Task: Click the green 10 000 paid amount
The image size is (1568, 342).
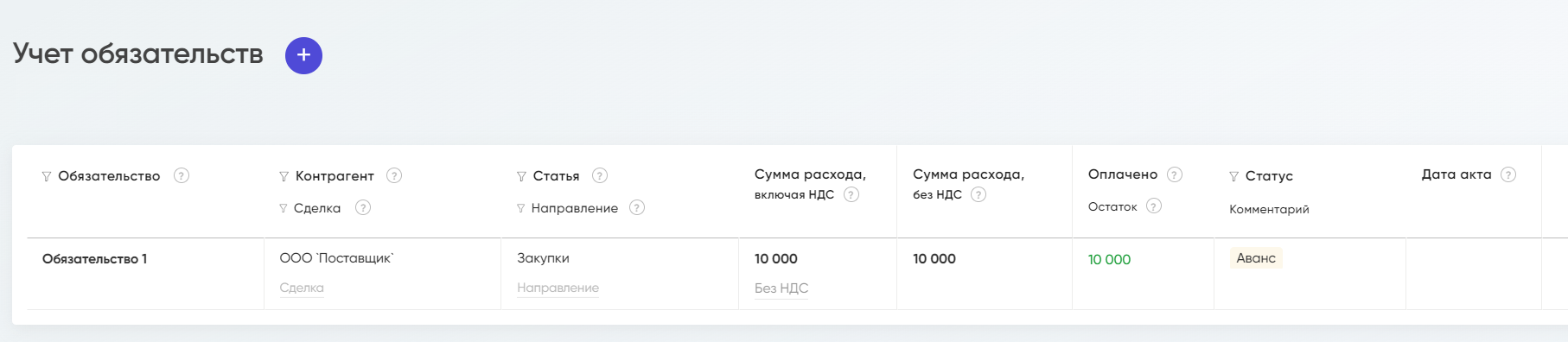Action: 1109,260
